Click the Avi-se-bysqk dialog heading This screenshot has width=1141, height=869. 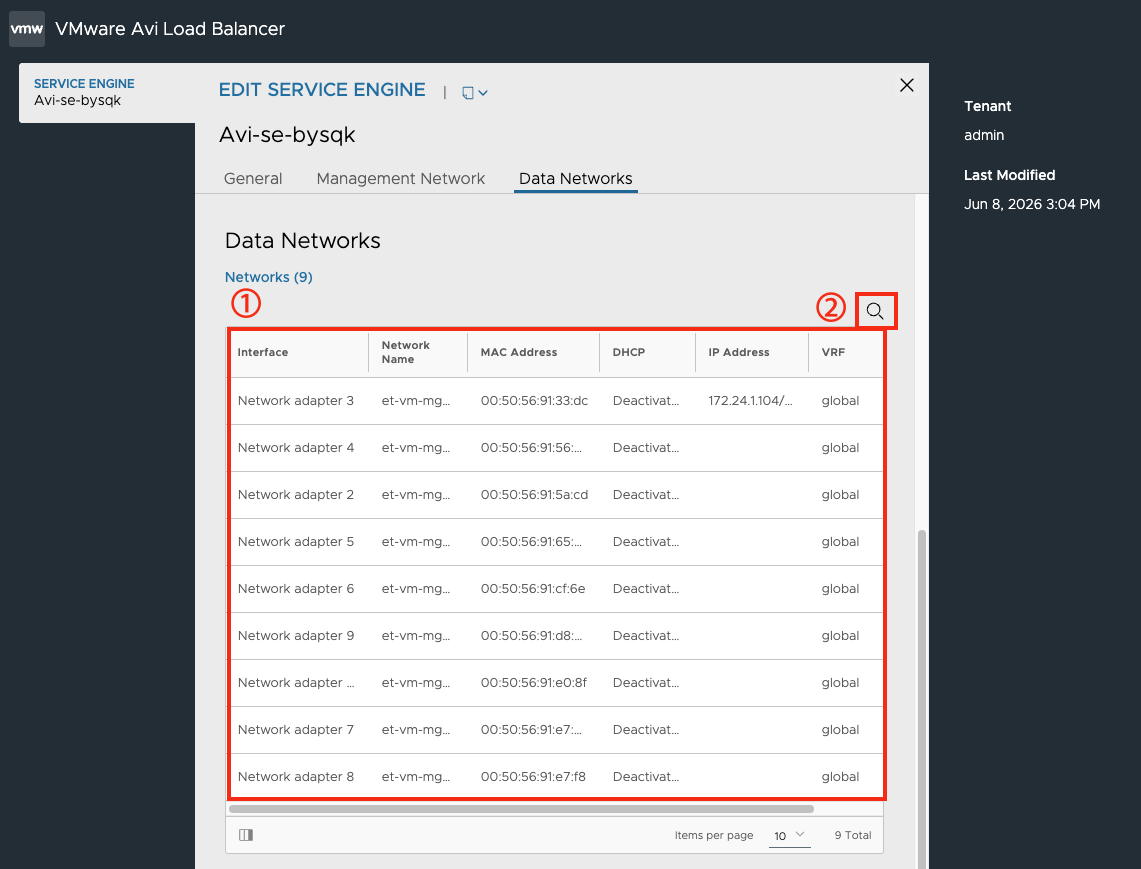coord(287,135)
